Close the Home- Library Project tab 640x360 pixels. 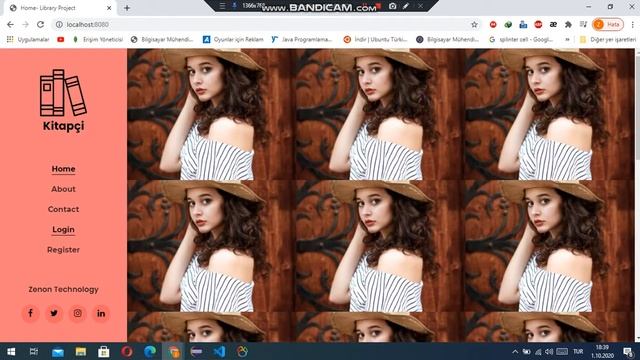(109, 8)
